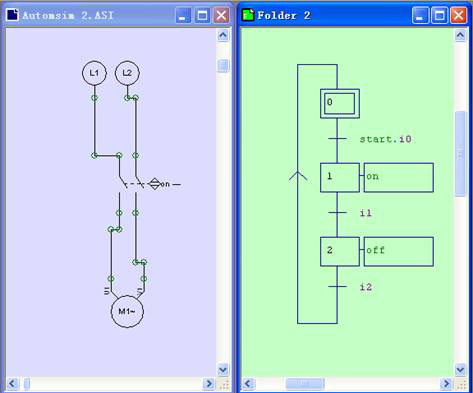
Task: Select the M1~ motor symbol
Action: 127,311
